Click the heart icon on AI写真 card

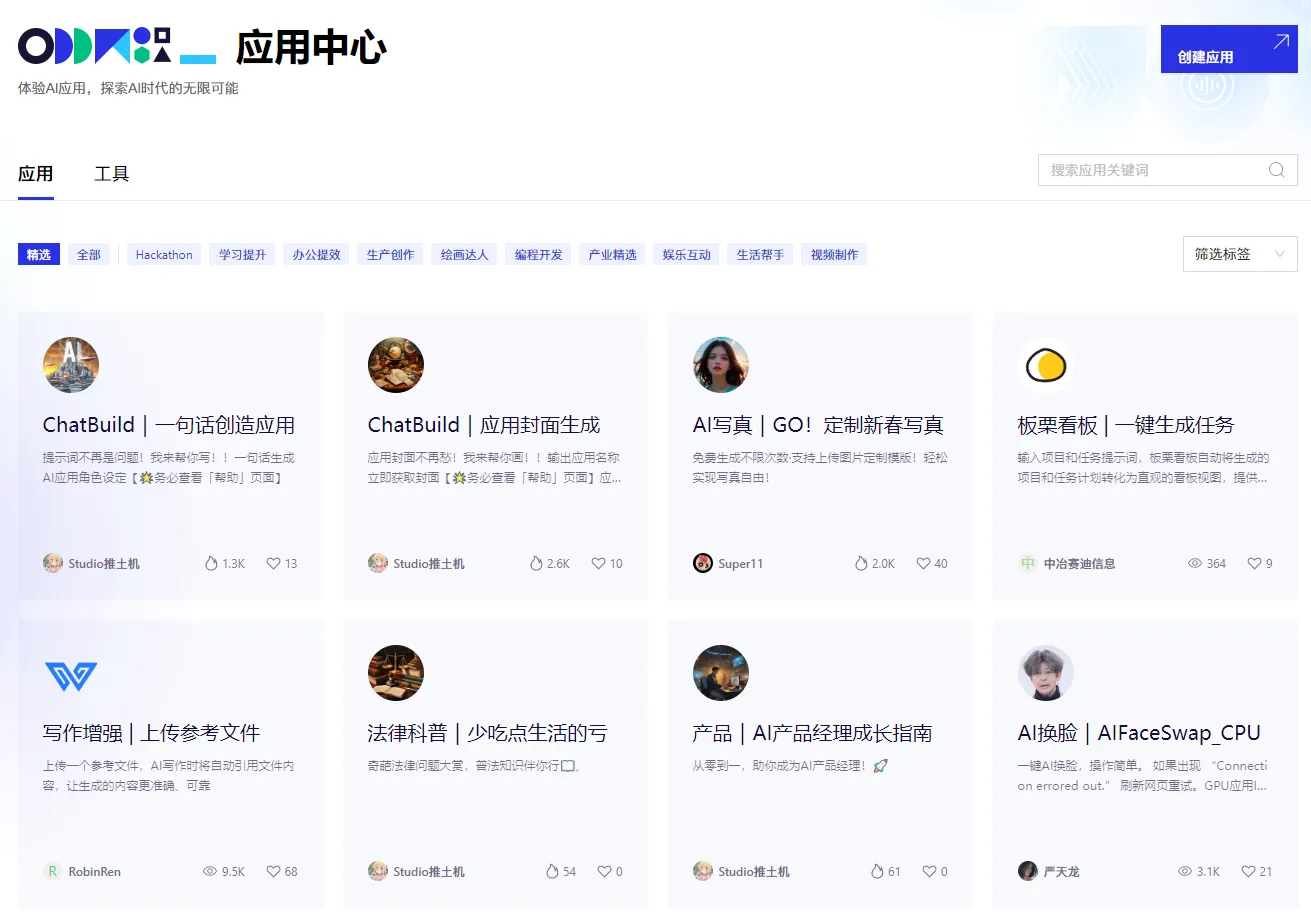[923, 564]
